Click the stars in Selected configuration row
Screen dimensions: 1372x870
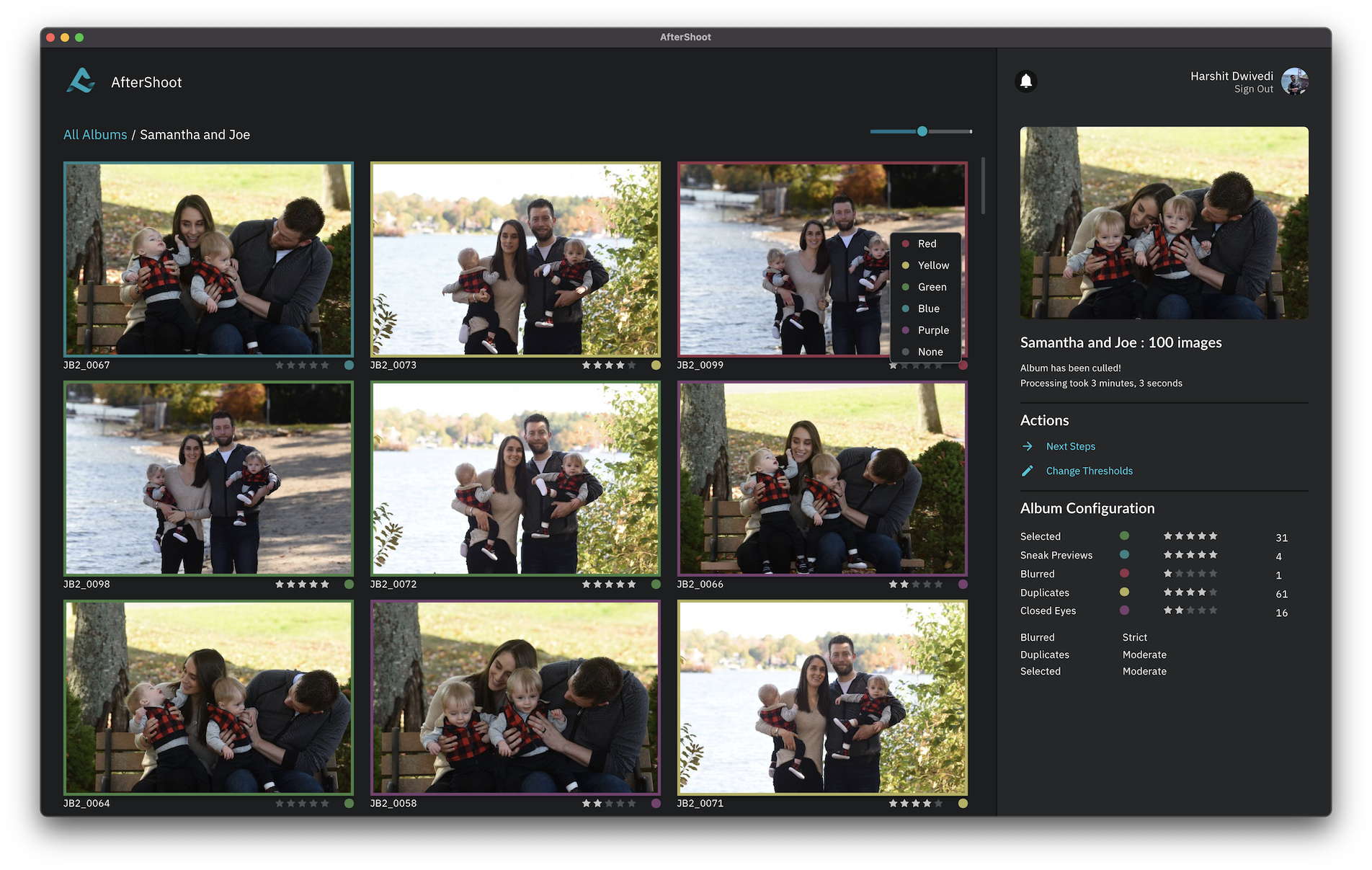(1190, 536)
